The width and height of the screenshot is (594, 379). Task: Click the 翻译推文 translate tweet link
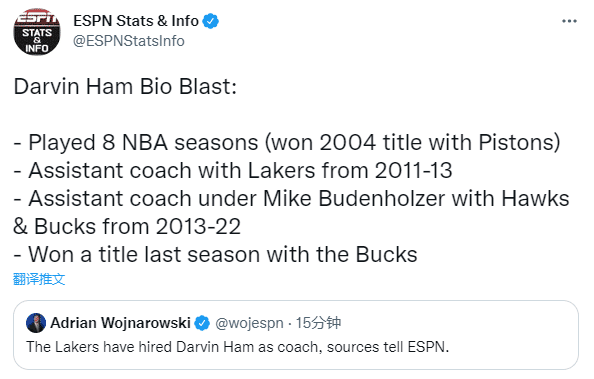click(39, 279)
